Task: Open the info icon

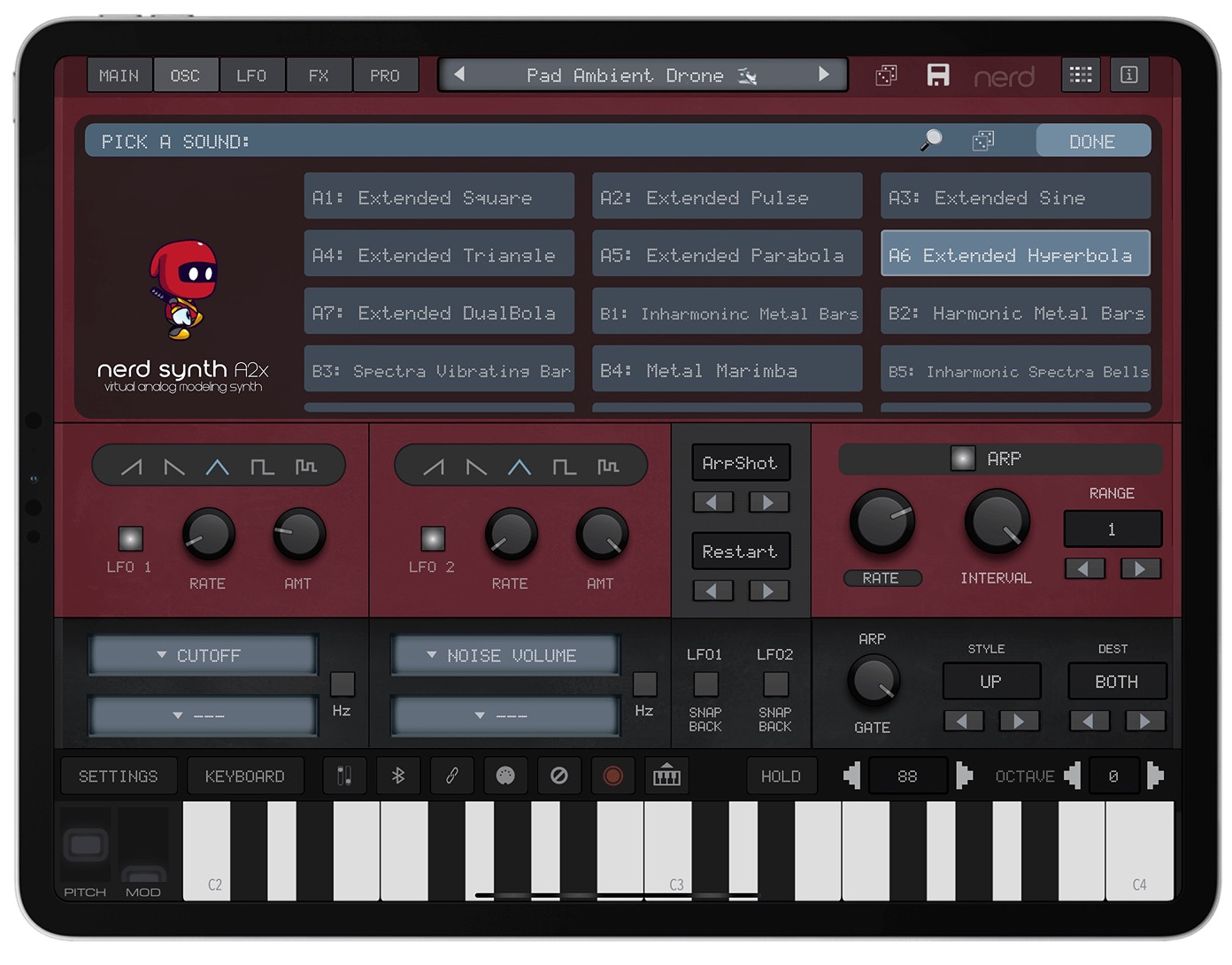Action: coord(1129,75)
